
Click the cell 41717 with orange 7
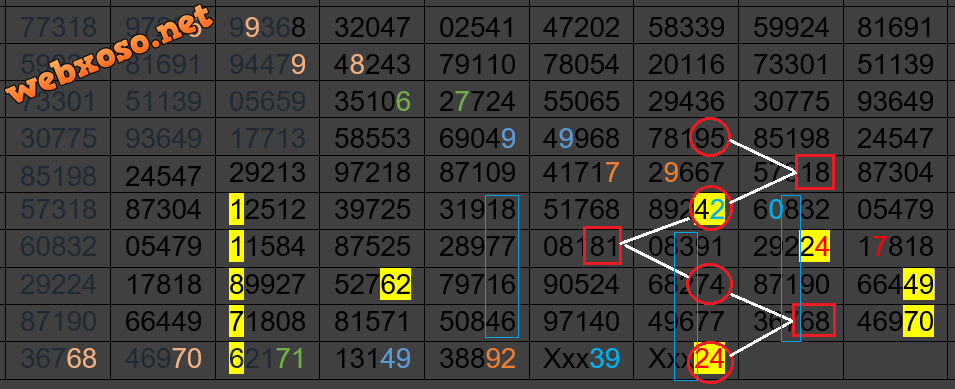pyautogui.click(x=582, y=174)
